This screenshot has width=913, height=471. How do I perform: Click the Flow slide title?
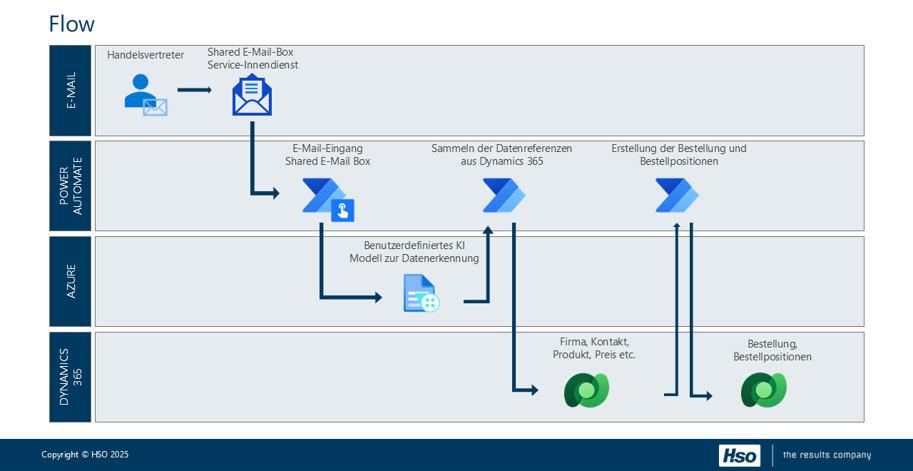(72, 24)
